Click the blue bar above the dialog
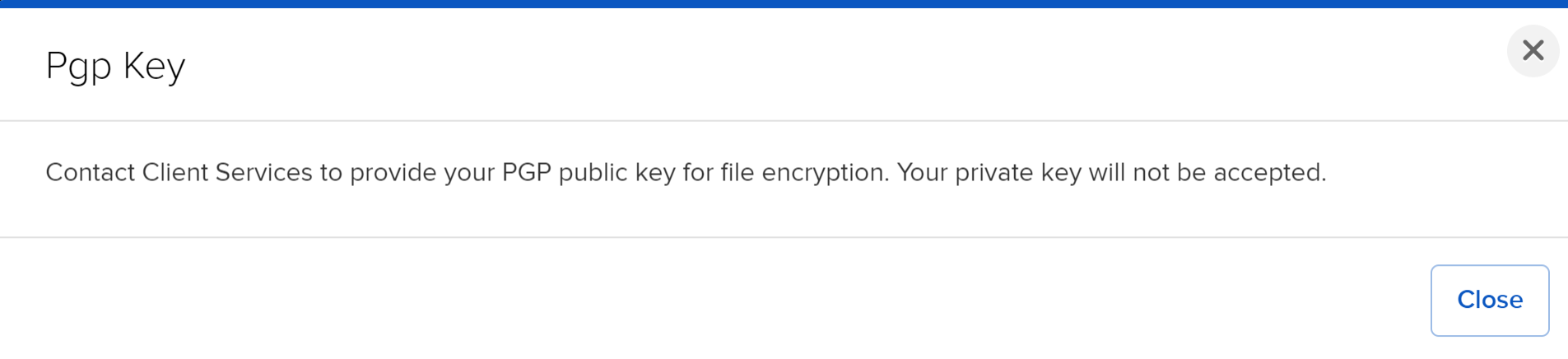The height and width of the screenshot is (359, 1568). click(784, 4)
